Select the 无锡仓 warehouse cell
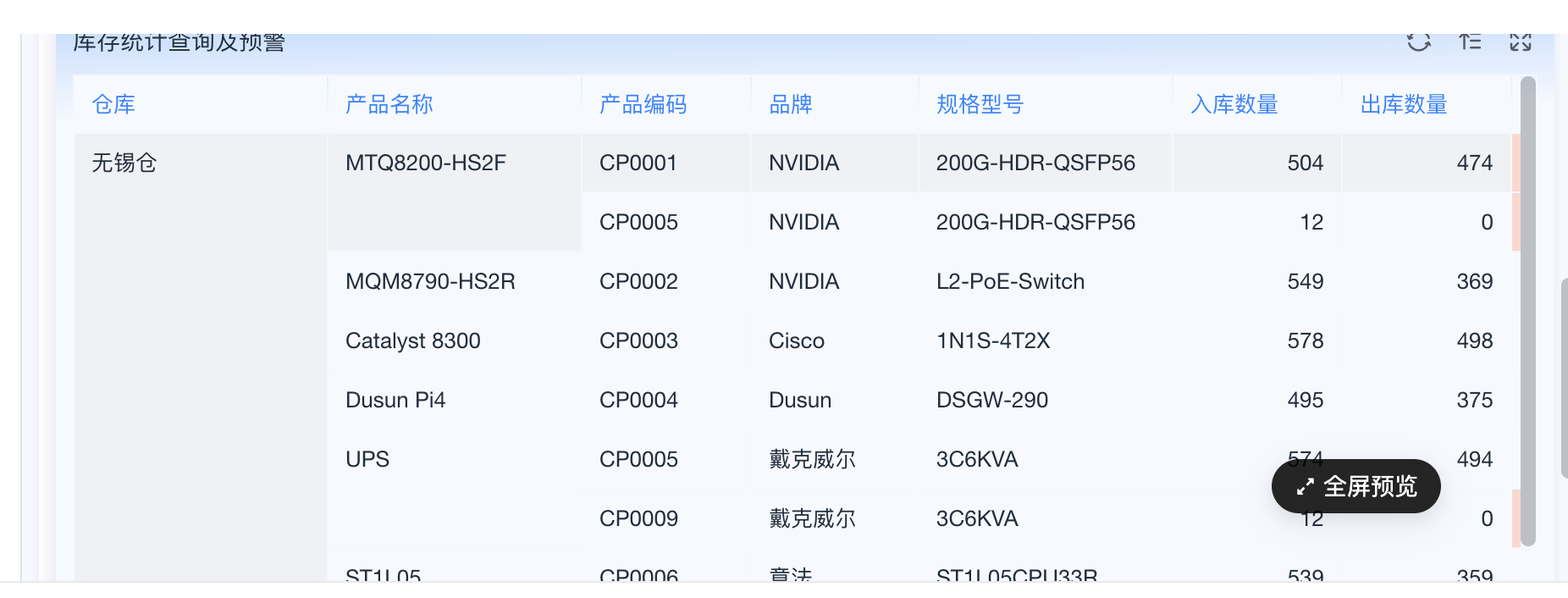Viewport: 1568px width, 598px height. click(124, 163)
